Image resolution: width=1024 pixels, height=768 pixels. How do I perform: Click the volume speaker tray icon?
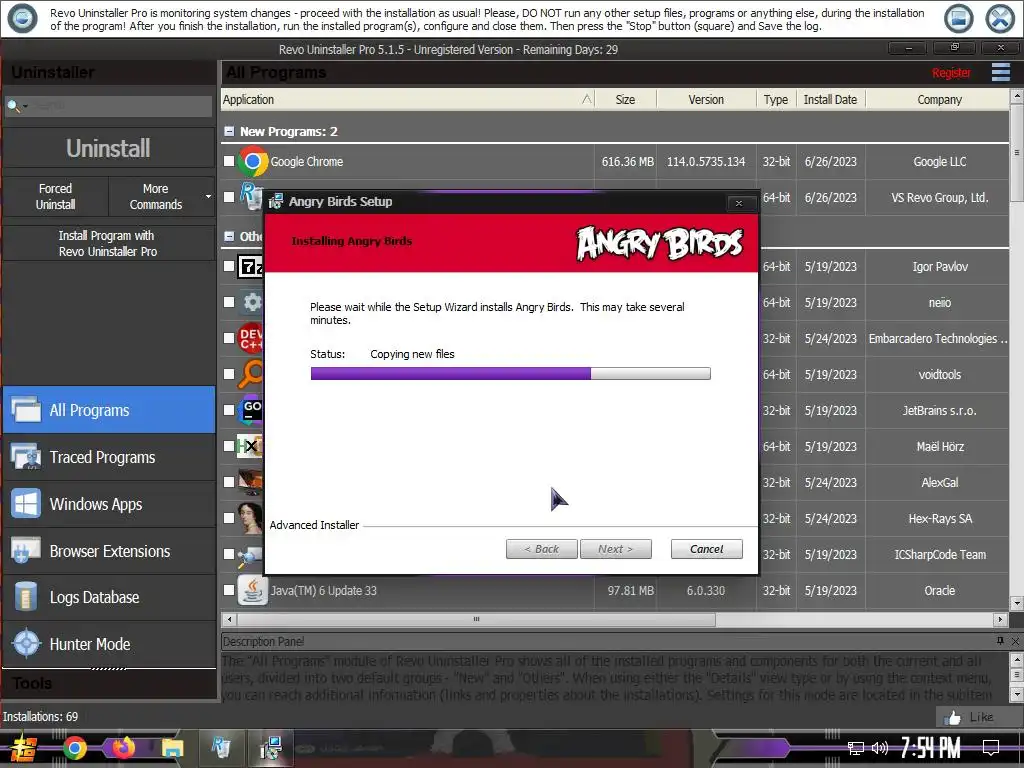pos(880,748)
